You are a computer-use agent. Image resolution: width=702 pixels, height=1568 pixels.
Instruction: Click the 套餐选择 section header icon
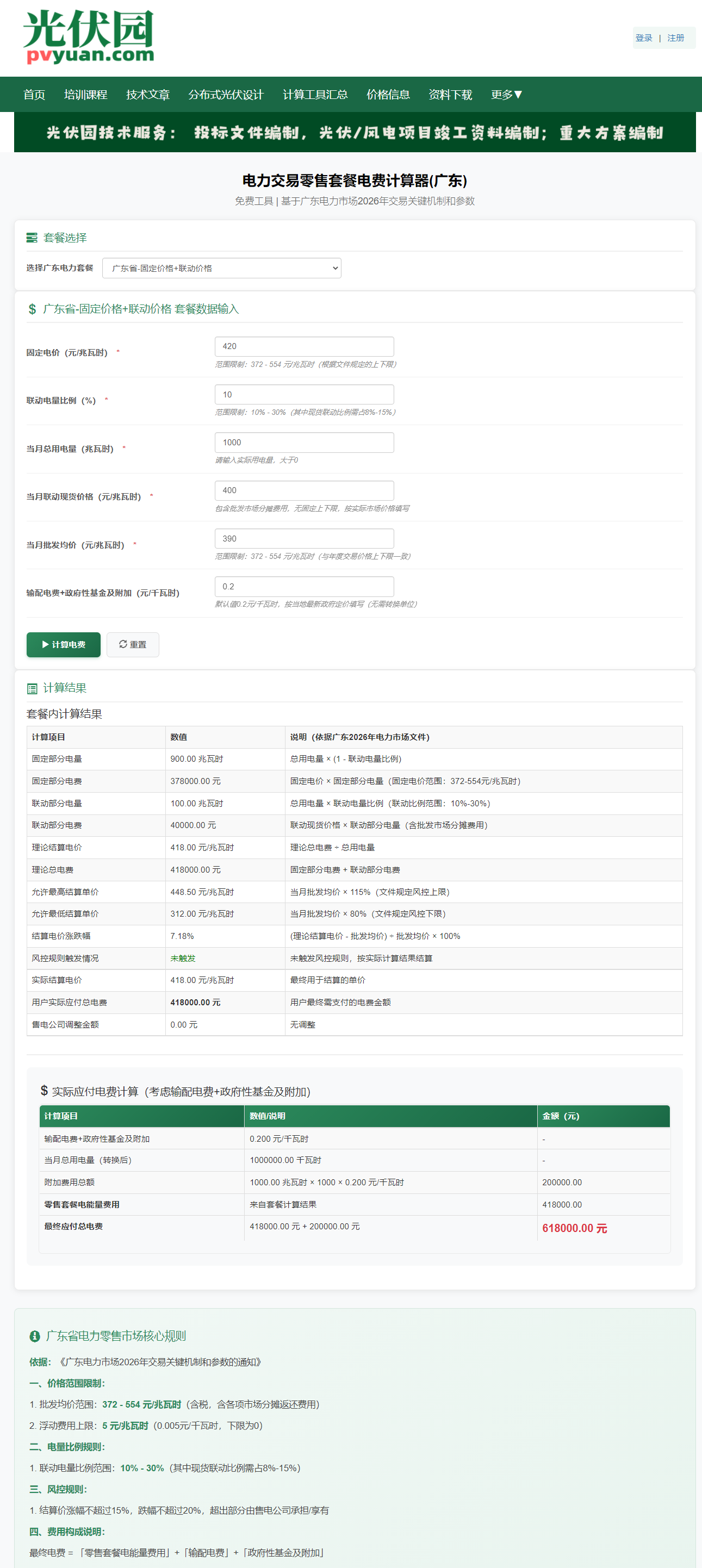click(32, 238)
